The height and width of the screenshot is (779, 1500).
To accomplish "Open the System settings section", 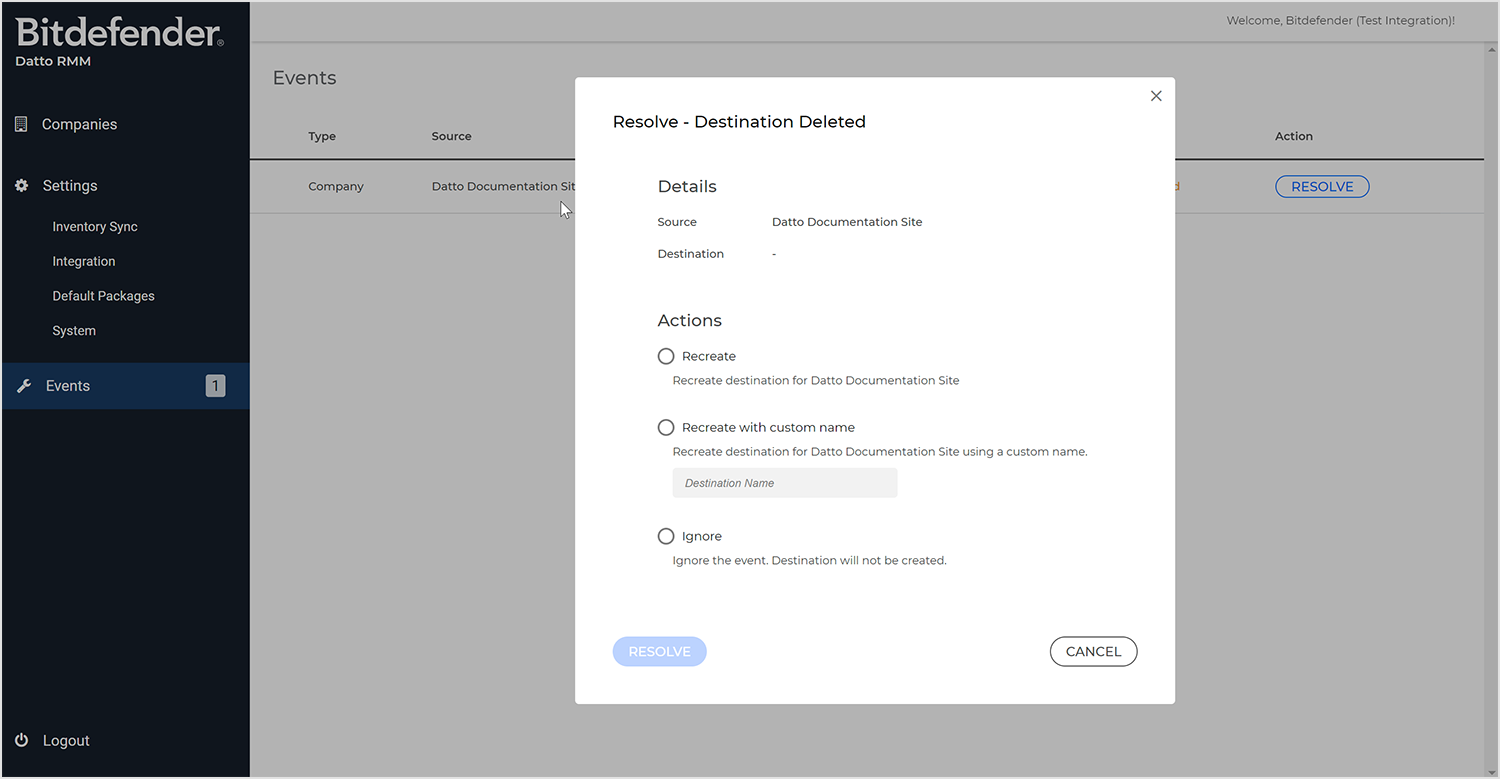I will click(x=74, y=330).
